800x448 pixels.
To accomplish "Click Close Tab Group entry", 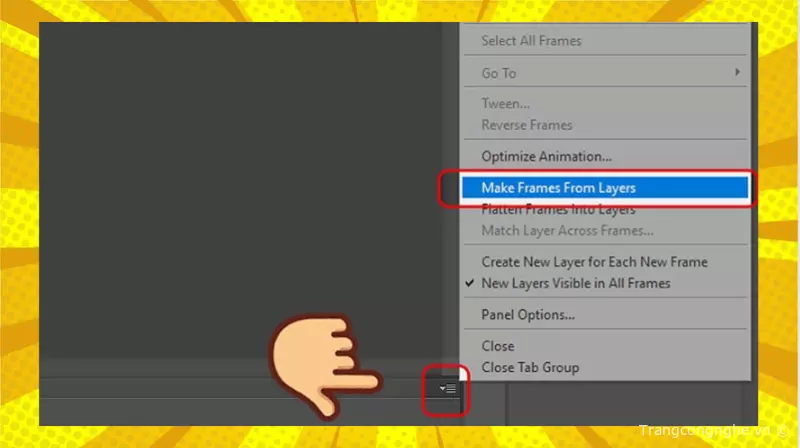I will pos(530,367).
